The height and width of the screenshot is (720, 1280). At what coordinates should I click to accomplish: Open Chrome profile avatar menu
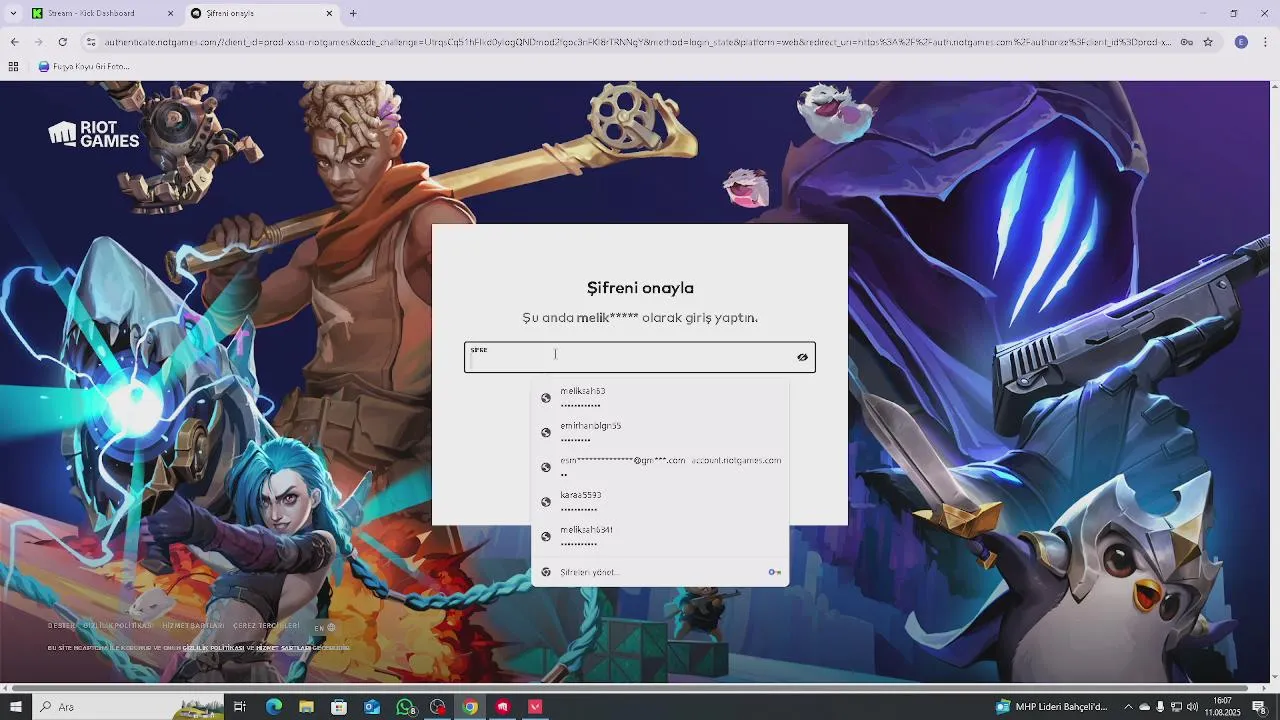coord(1241,42)
